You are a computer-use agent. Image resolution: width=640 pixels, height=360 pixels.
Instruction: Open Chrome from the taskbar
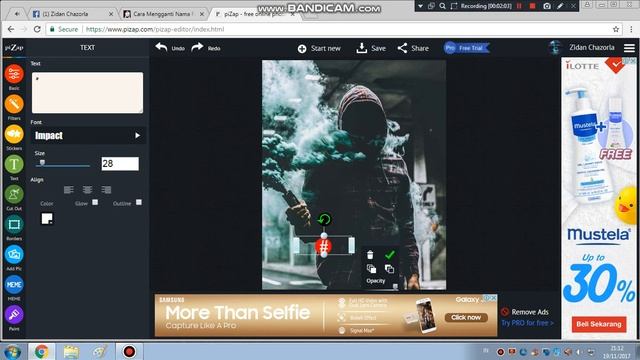coord(42,351)
